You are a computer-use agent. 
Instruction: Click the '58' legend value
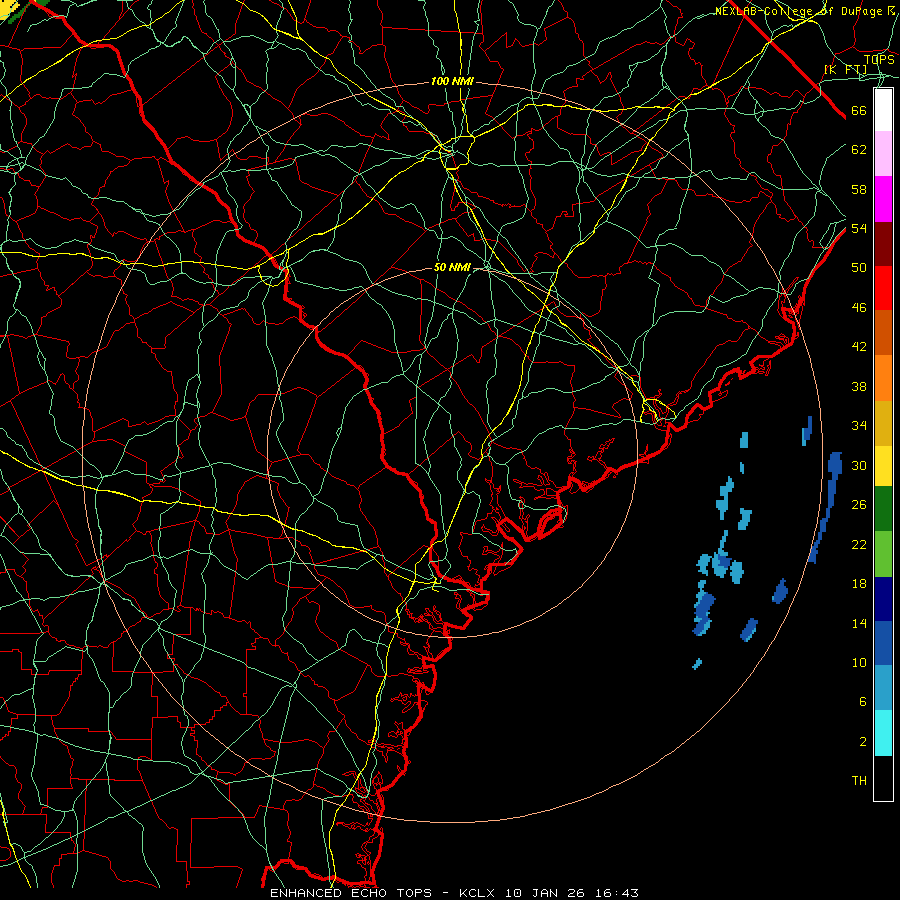tap(859, 189)
